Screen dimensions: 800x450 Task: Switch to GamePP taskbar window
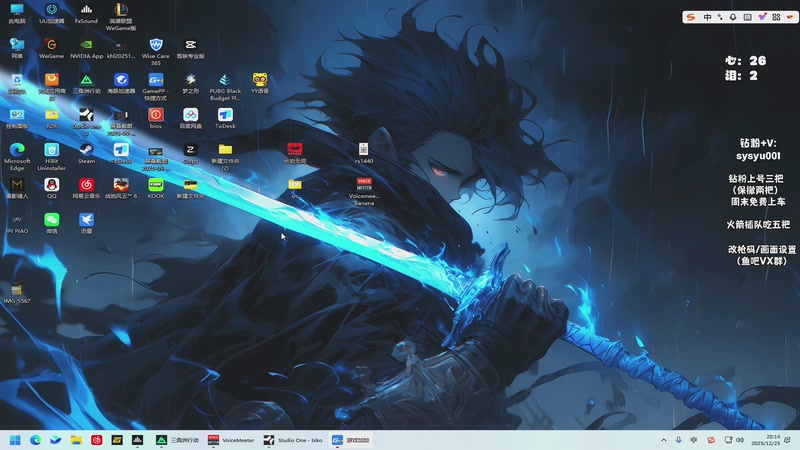(351, 440)
